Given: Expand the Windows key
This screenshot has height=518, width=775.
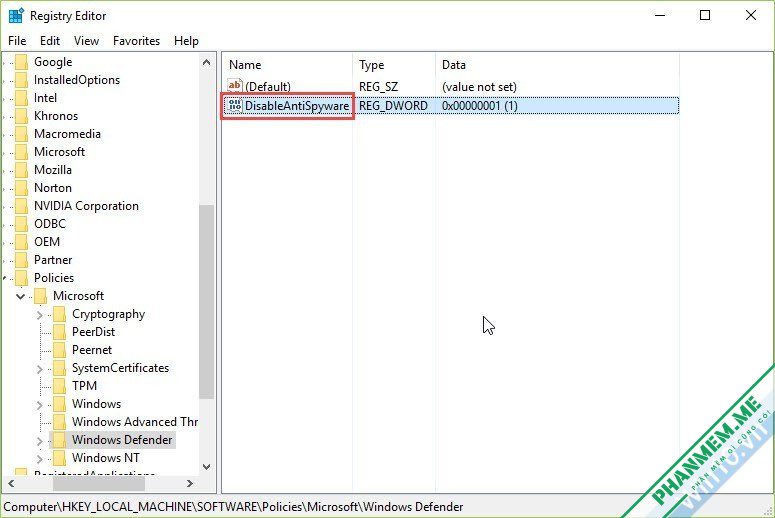Looking at the screenshot, I should point(40,405).
